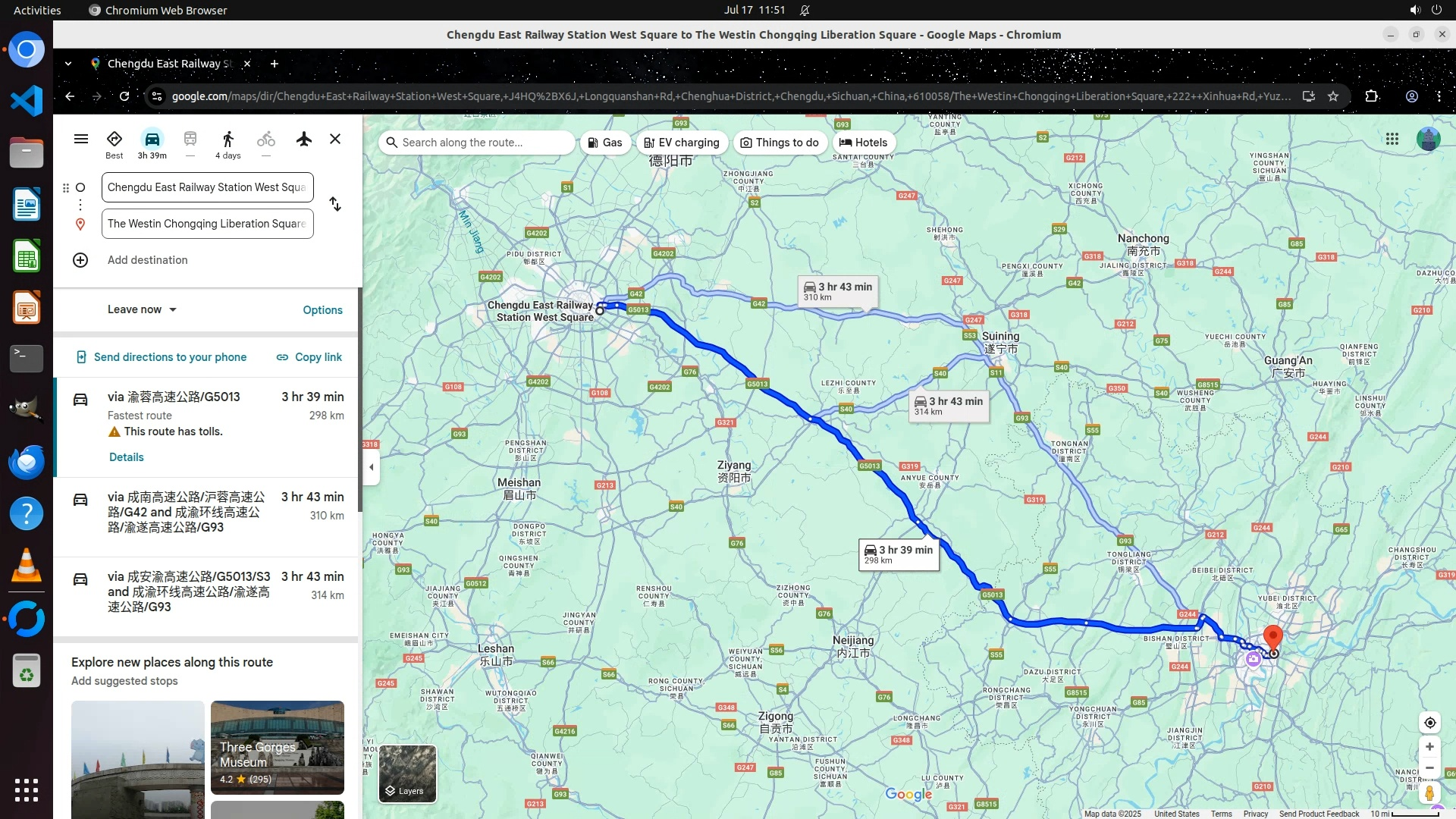1456x819 pixels.
Task: Toggle the Gas filter chip
Action: click(605, 143)
